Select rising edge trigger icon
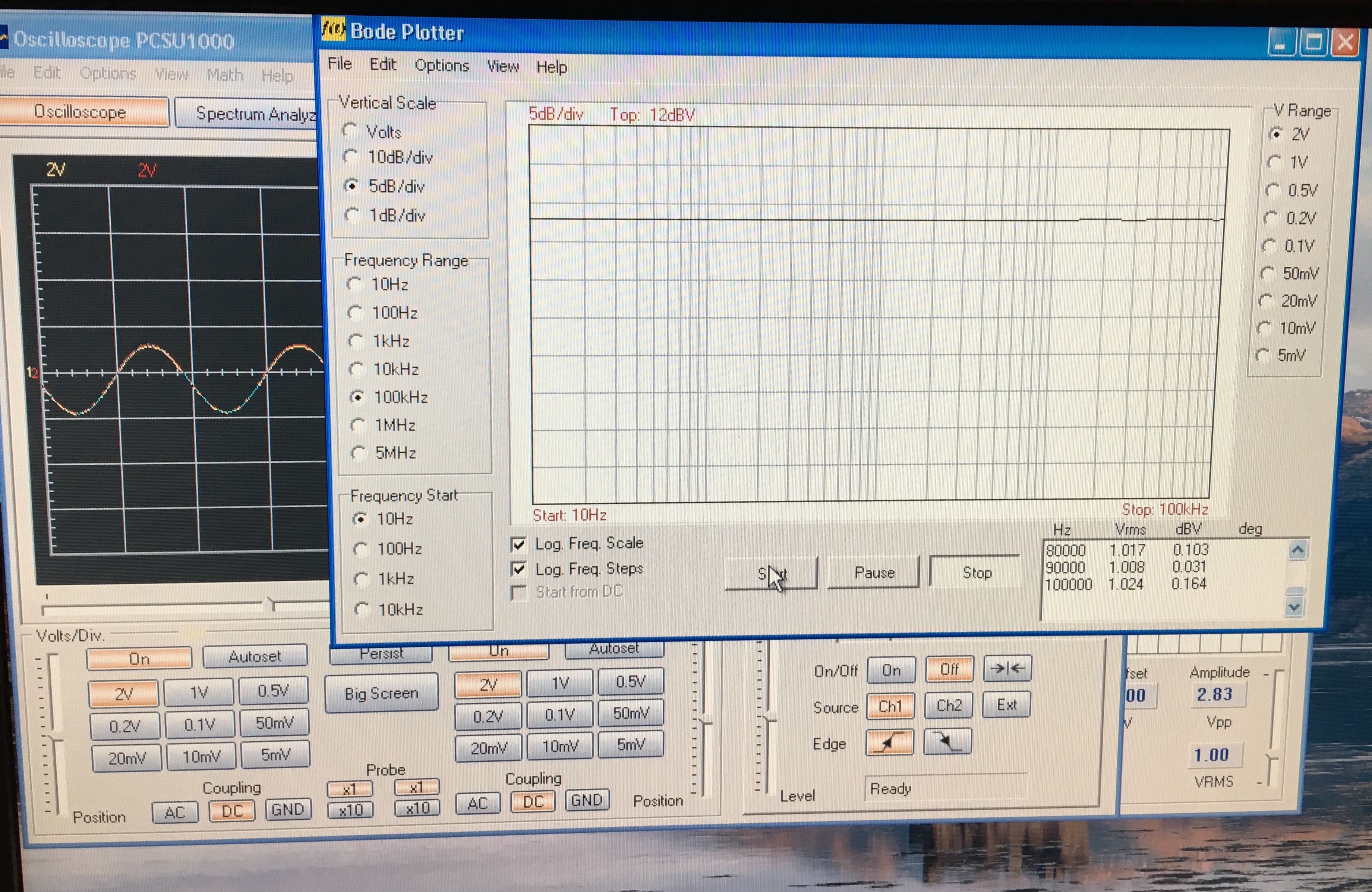The width and height of the screenshot is (1372, 892). point(889,742)
